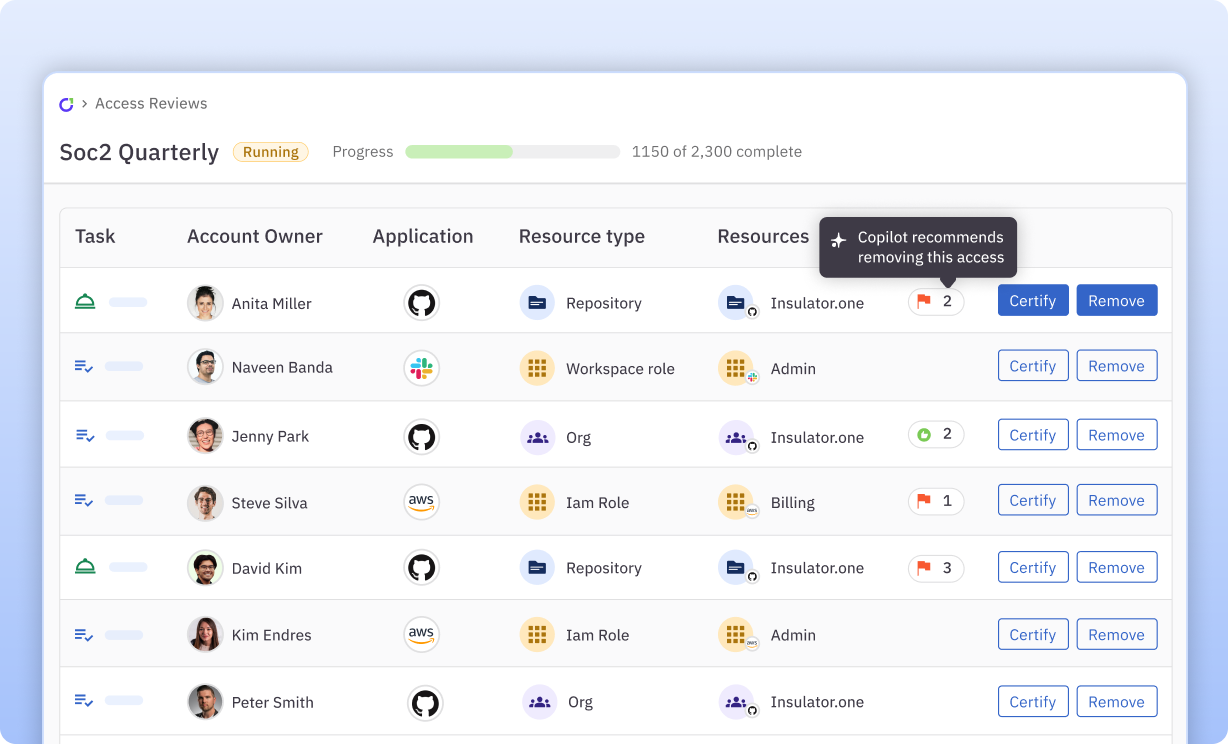Remove Anita Miller's Insulator.one repository access
Image resolution: width=1228 pixels, height=744 pixels.
pyautogui.click(x=1116, y=300)
